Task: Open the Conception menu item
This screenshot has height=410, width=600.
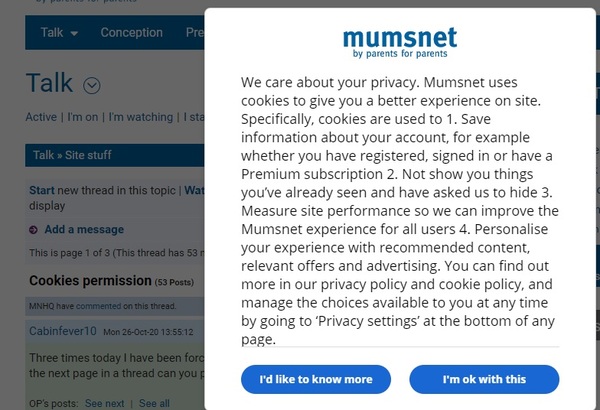Action: [x=131, y=33]
